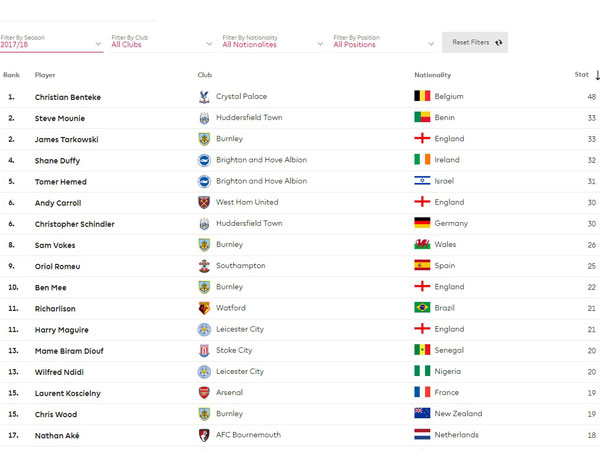Open Harry Maguire's player link
The width and height of the screenshot is (600, 450).
(x=62, y=330)
